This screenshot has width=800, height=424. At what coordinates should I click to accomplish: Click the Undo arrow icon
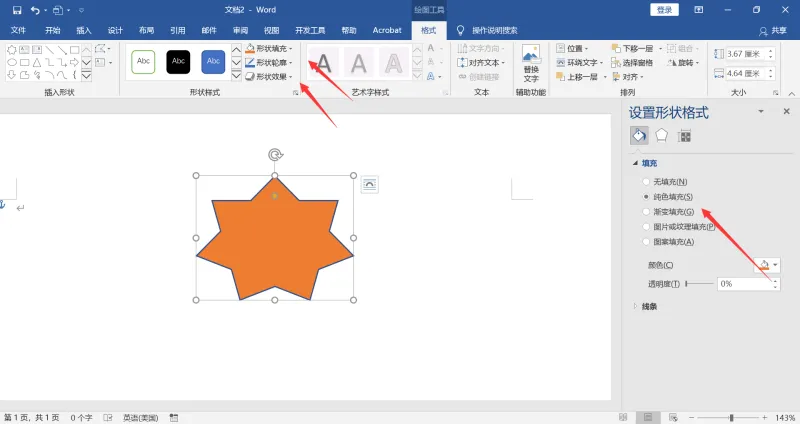point(35,10)
